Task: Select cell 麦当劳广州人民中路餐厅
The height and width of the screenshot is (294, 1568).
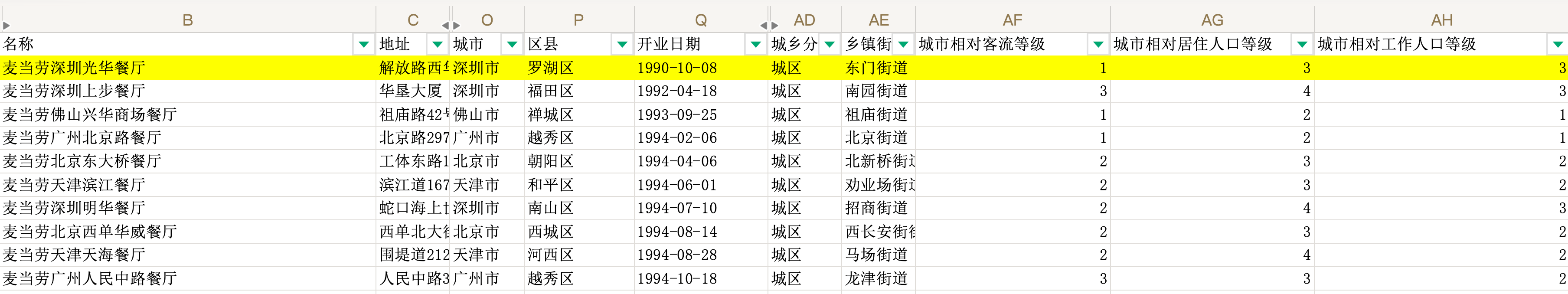Action: [187, 278]
